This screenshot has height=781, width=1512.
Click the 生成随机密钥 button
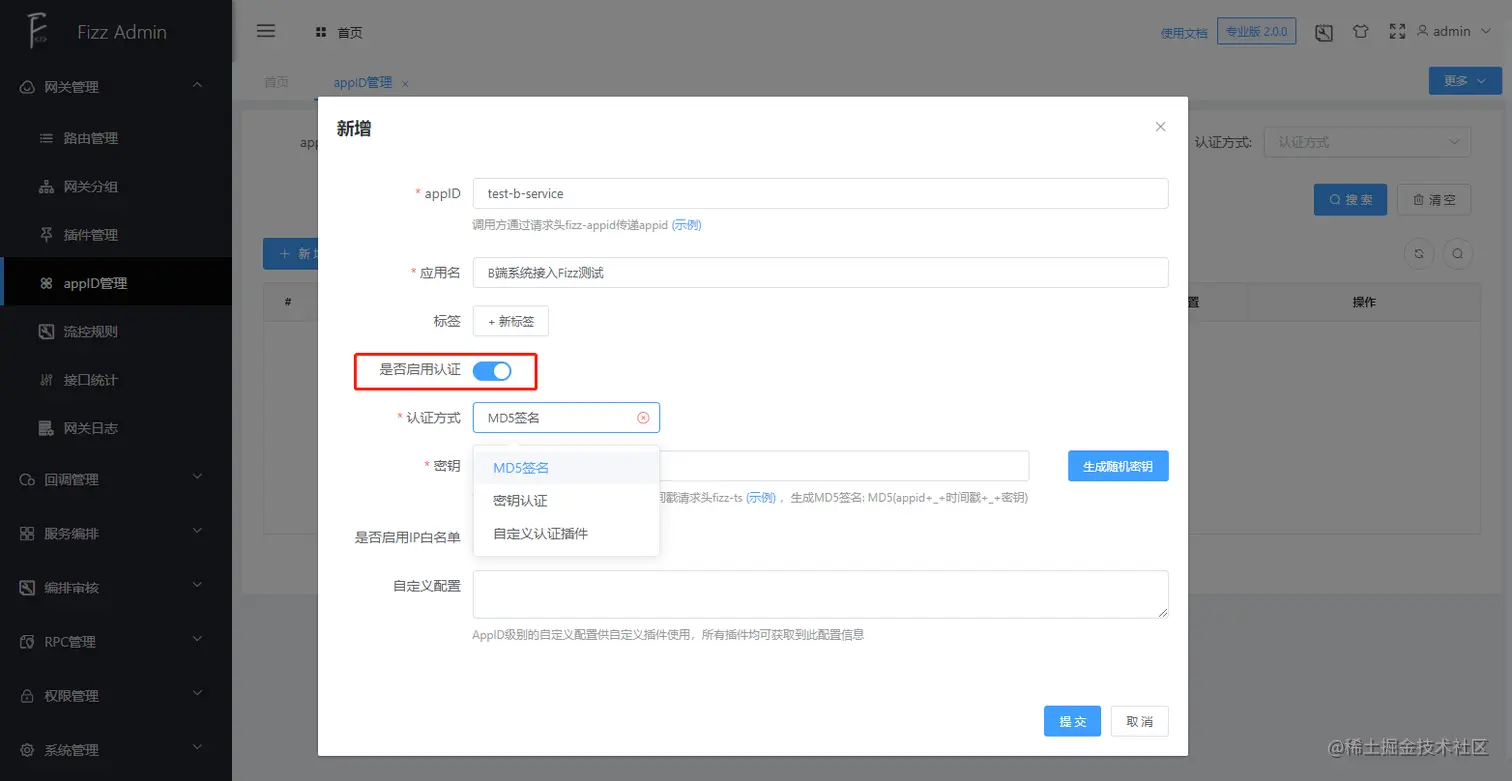coord(1117,466)
